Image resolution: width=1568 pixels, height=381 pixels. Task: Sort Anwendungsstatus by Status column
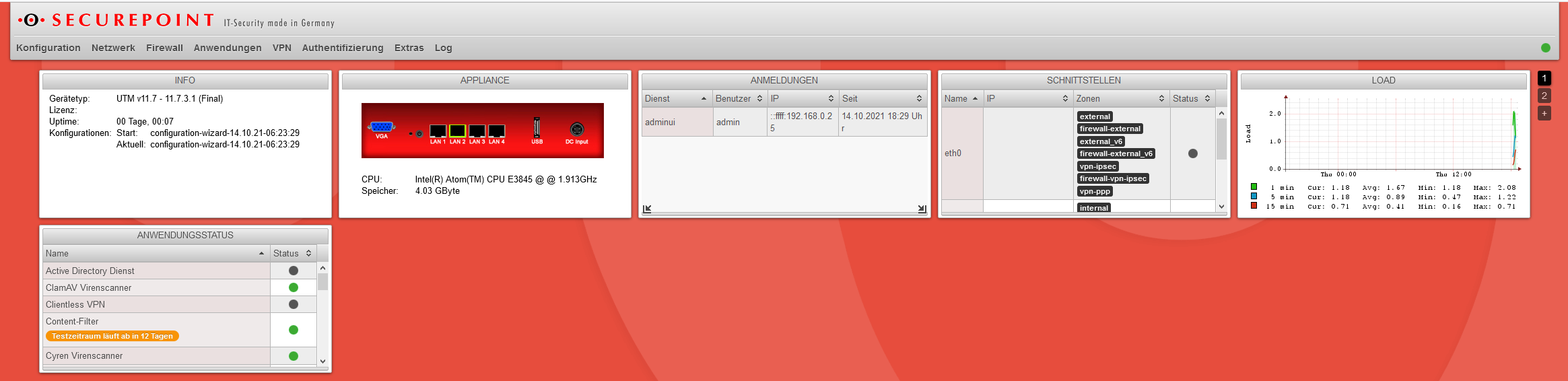293,253
